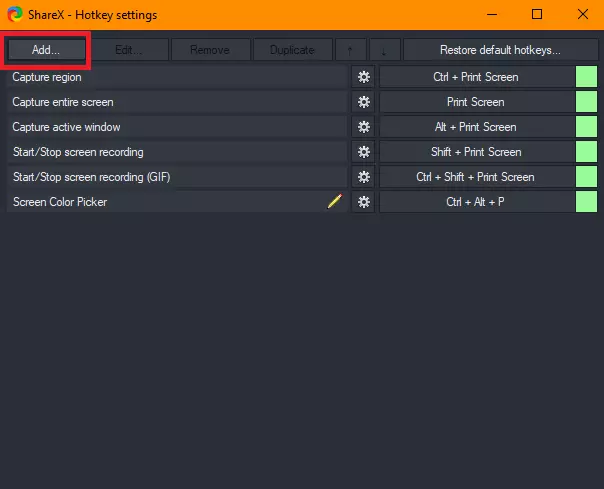Maximize the Hotkey settings window

click(x=537, y=15)
